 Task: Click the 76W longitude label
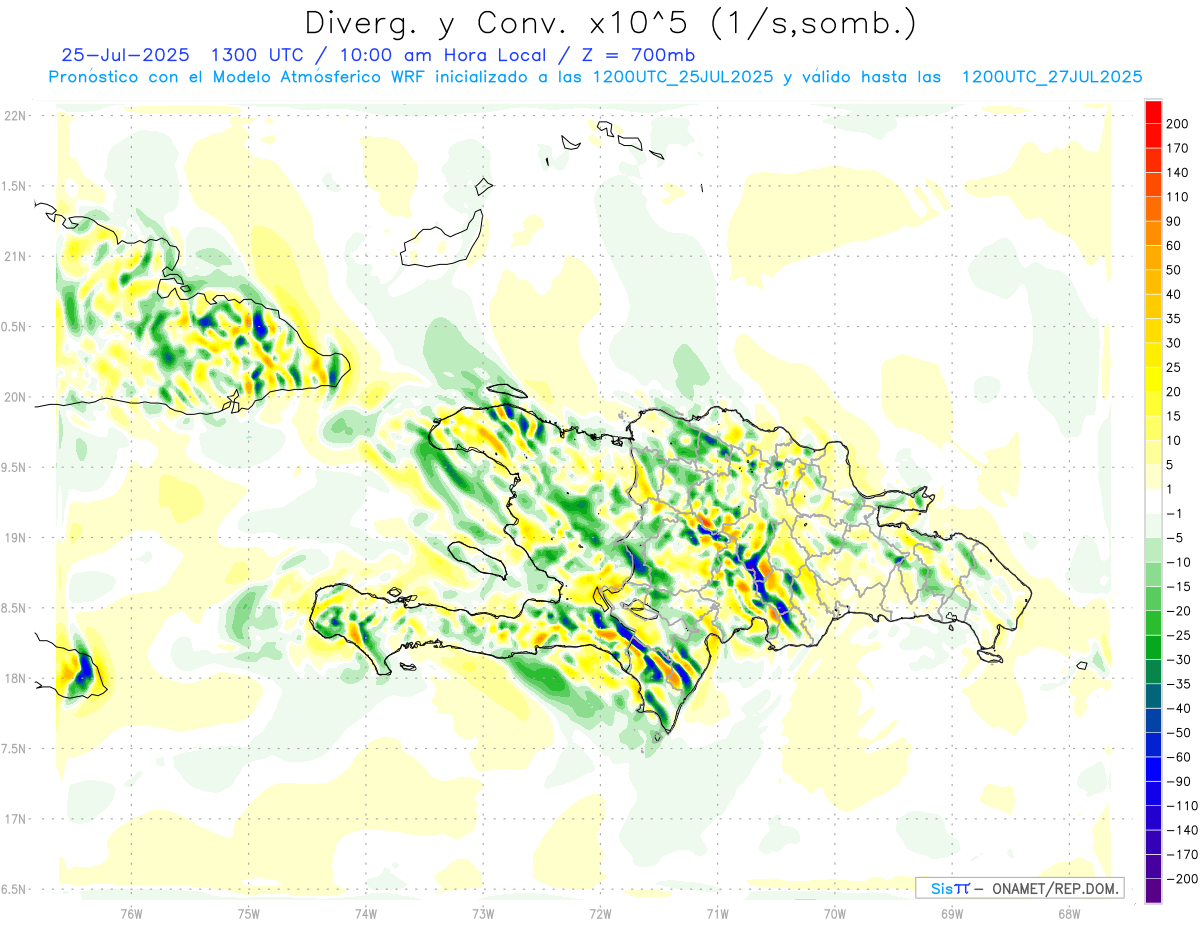pos(131,913)
